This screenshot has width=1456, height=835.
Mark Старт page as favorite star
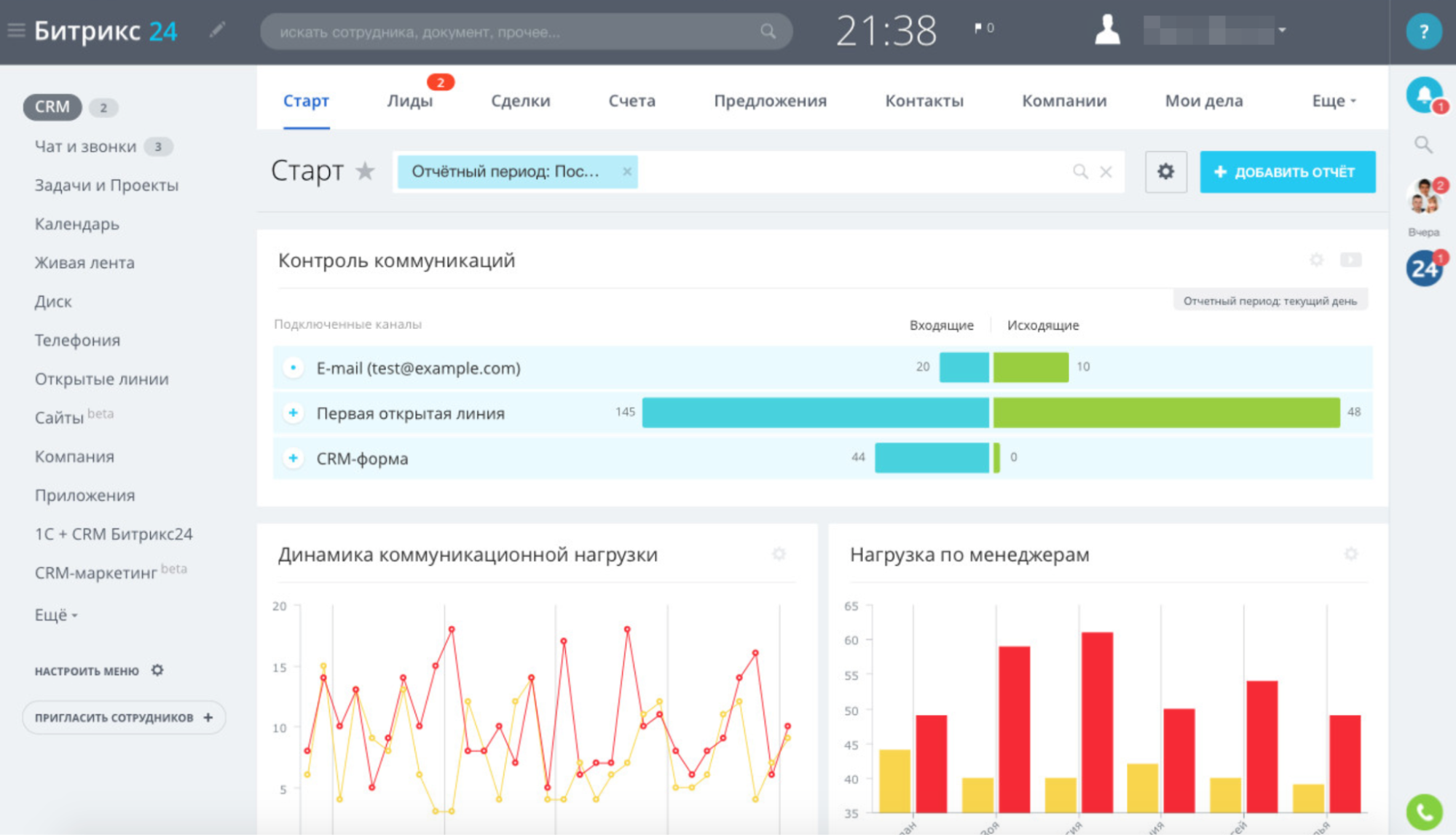click(x=365, y=171)
